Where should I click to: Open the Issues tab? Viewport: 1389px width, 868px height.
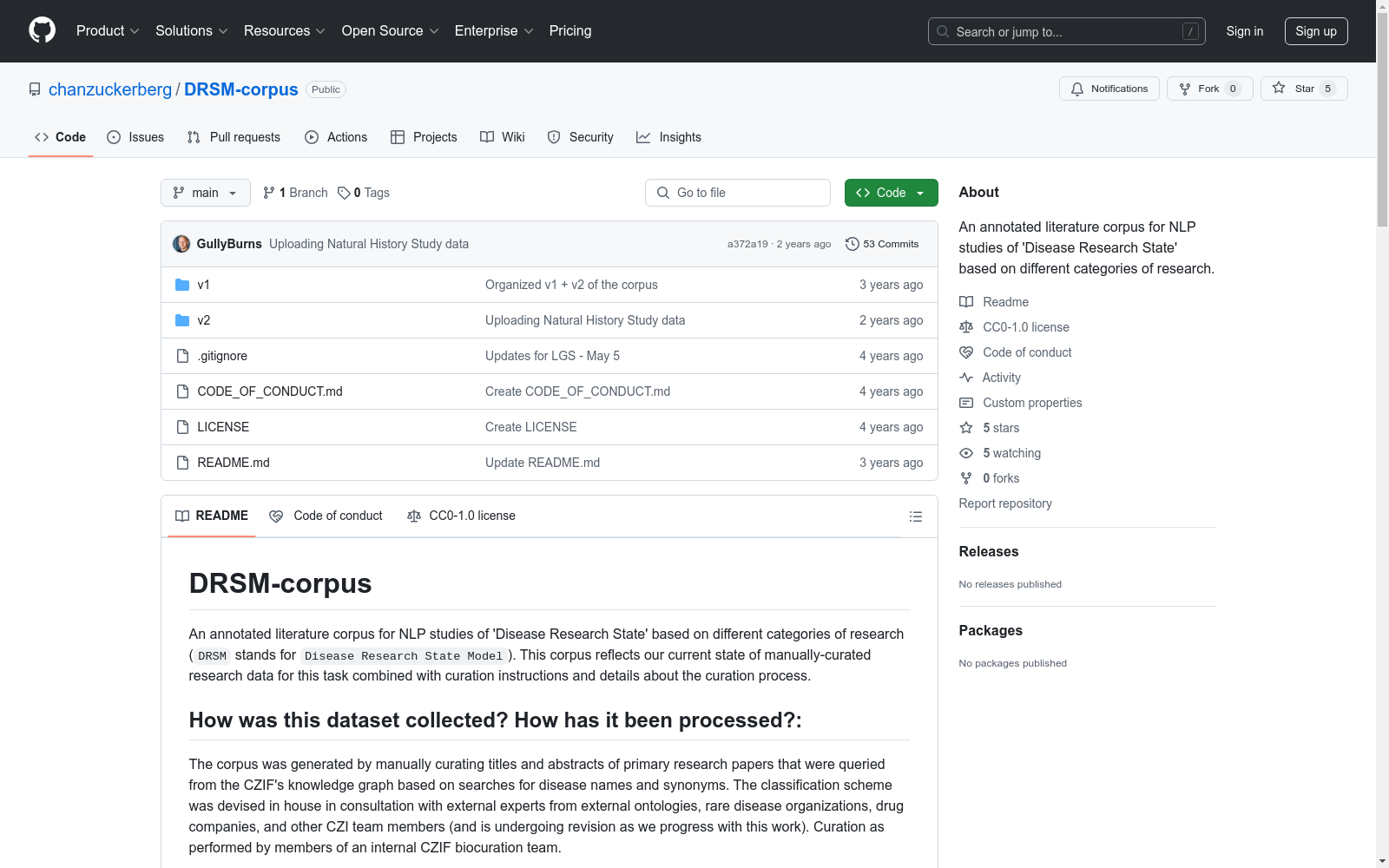click(135, 137)
